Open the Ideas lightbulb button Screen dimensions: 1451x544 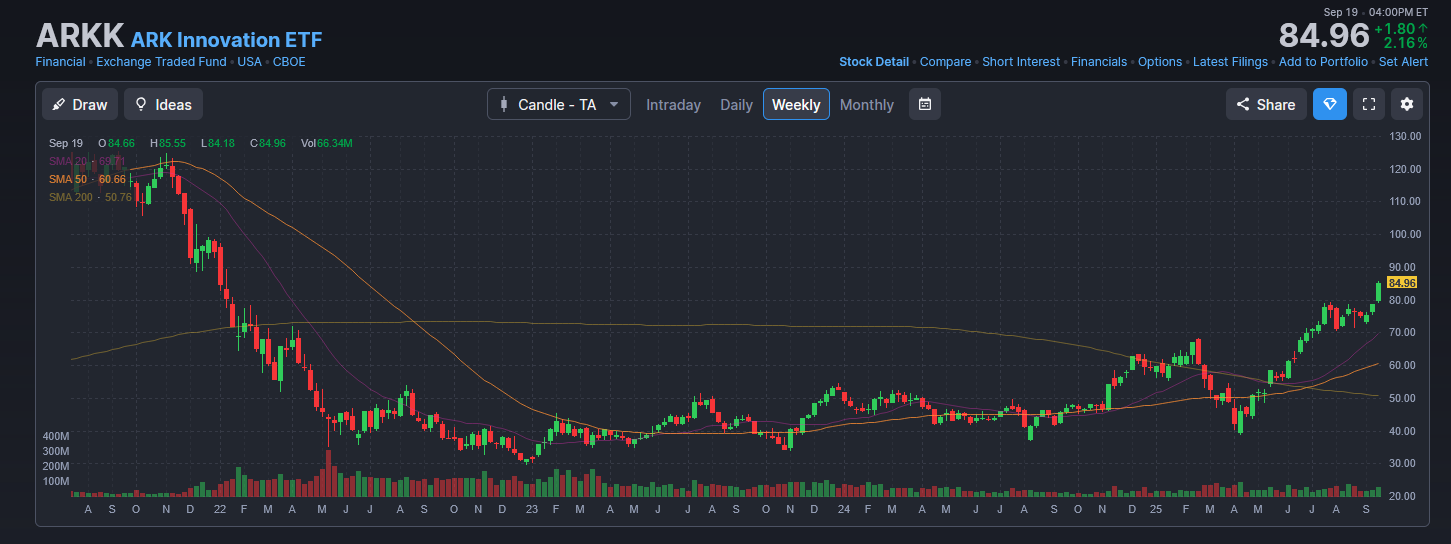click(x=164, y=105)
